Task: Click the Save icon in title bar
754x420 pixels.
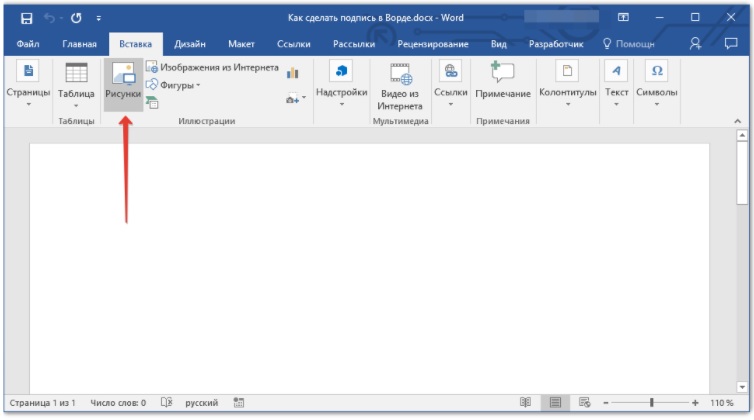Action: [27, 17]
